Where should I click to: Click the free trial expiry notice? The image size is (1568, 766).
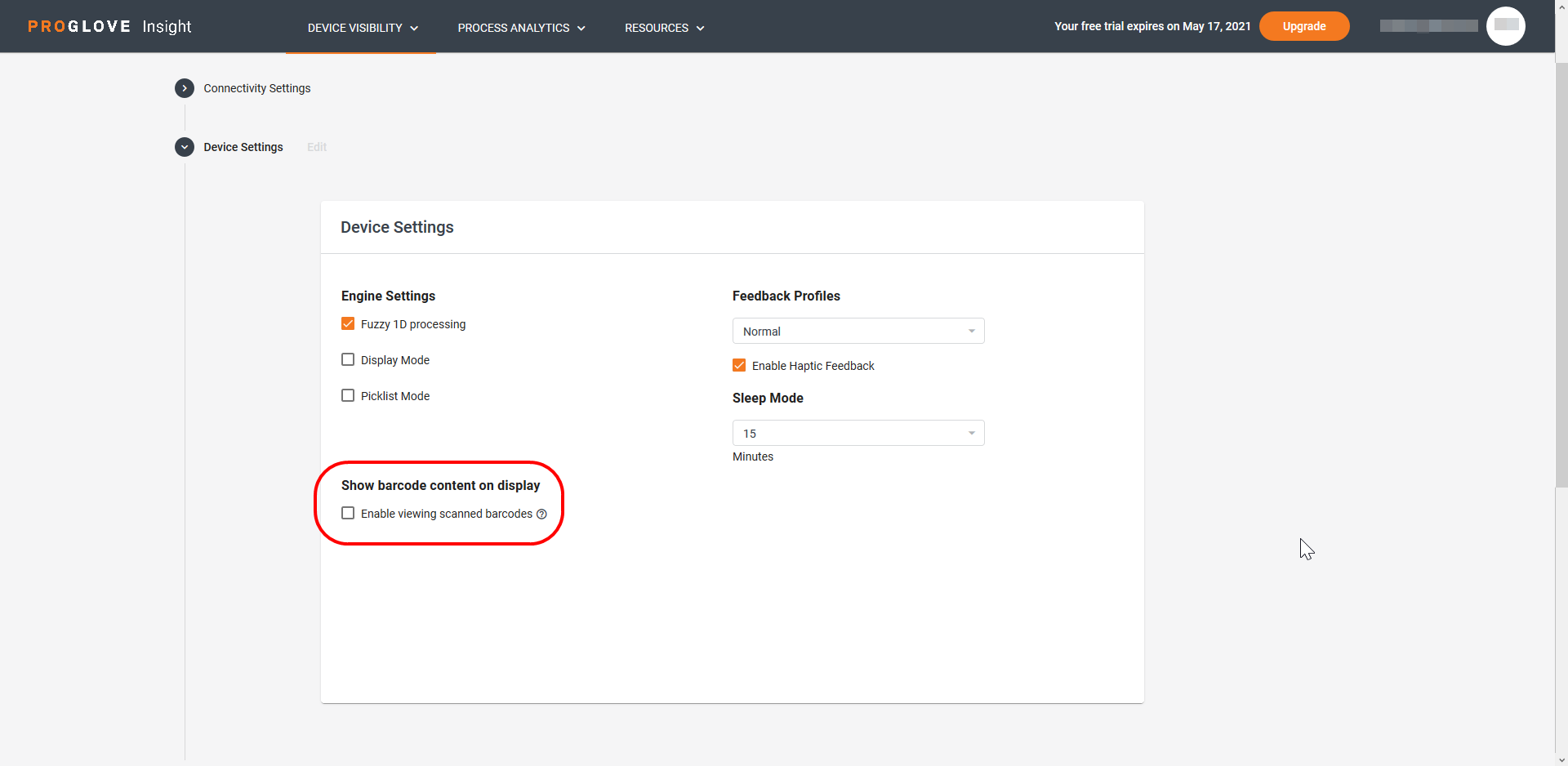click(x=1152, y=26)
